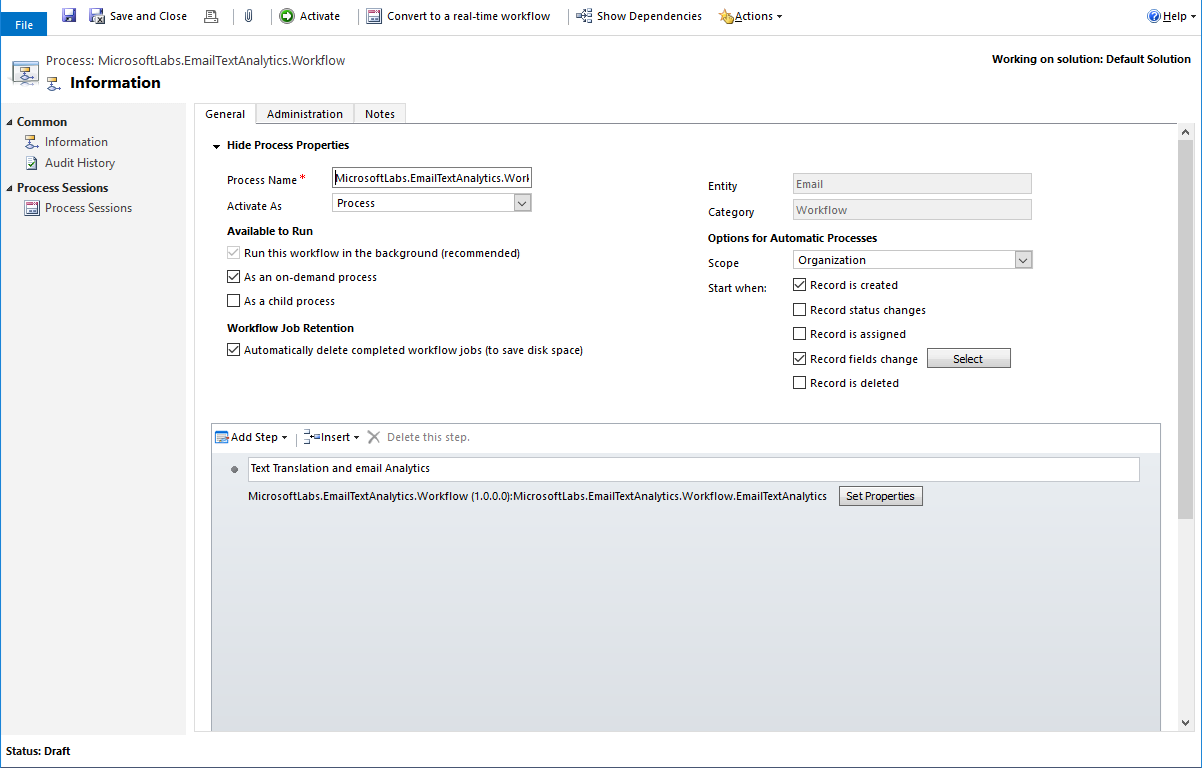The image size is (1202, 768).
Task: Click the Save floppy disk icon
Action: pos(69,16)
